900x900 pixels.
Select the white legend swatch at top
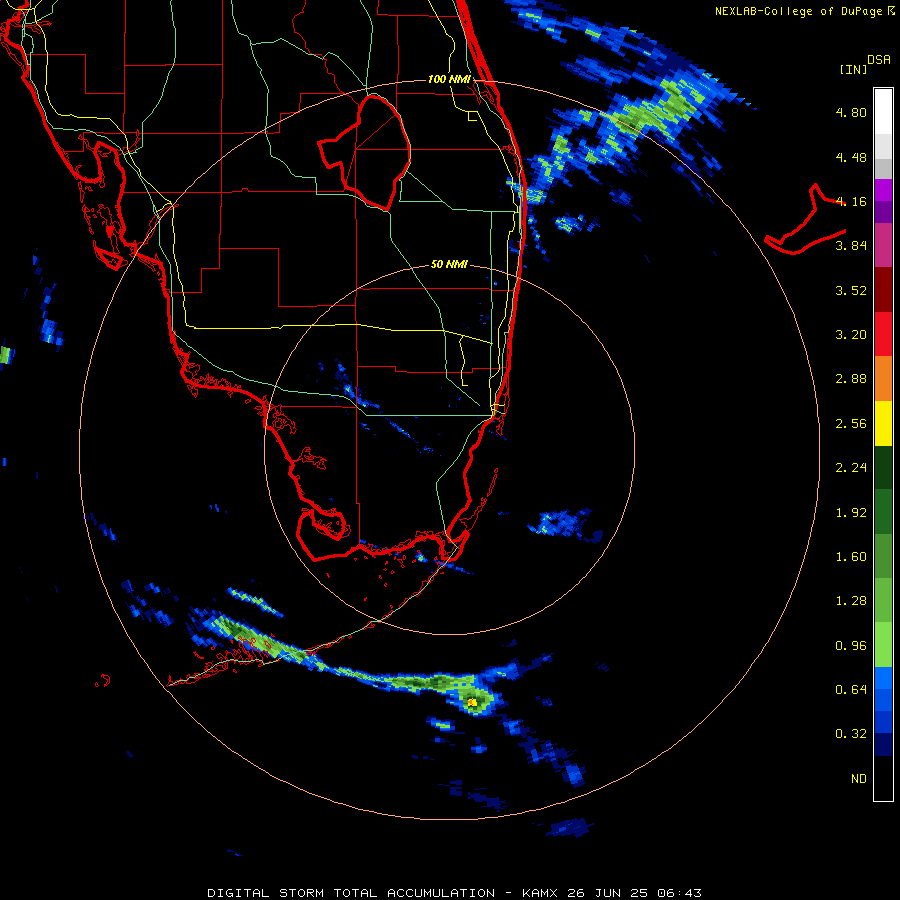point(883,112)
